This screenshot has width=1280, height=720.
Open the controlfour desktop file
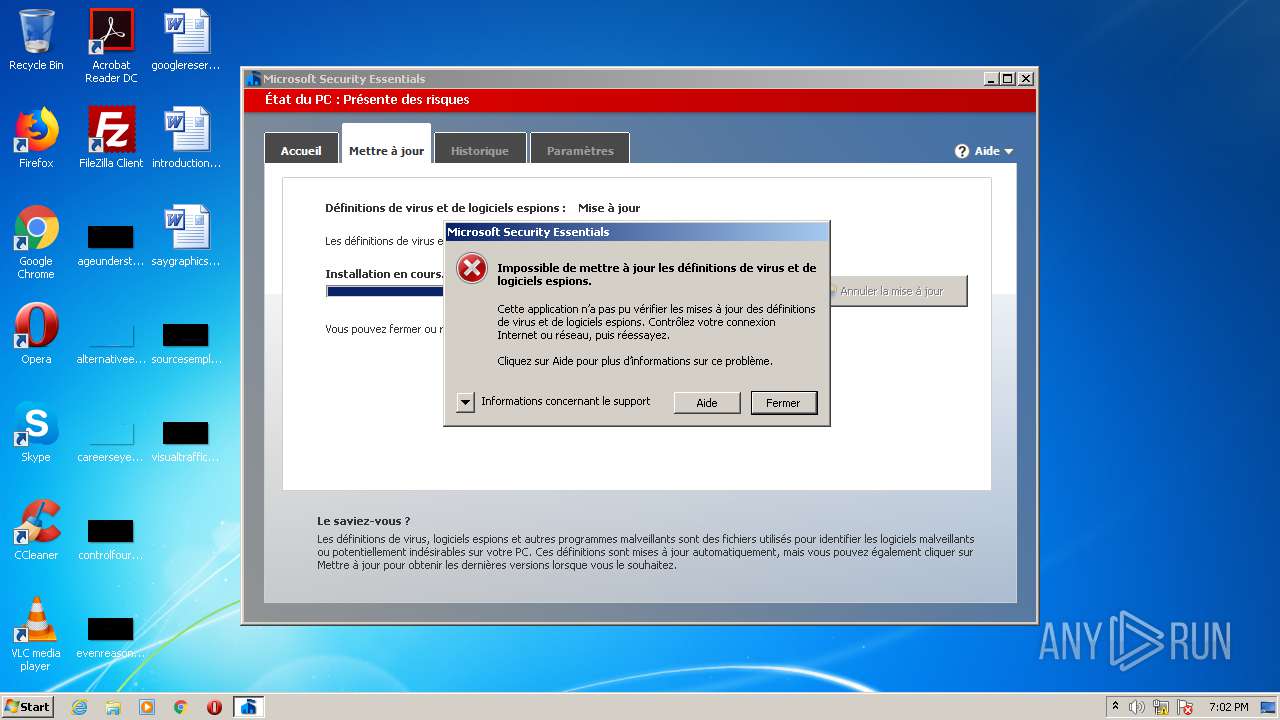point(111,540)
